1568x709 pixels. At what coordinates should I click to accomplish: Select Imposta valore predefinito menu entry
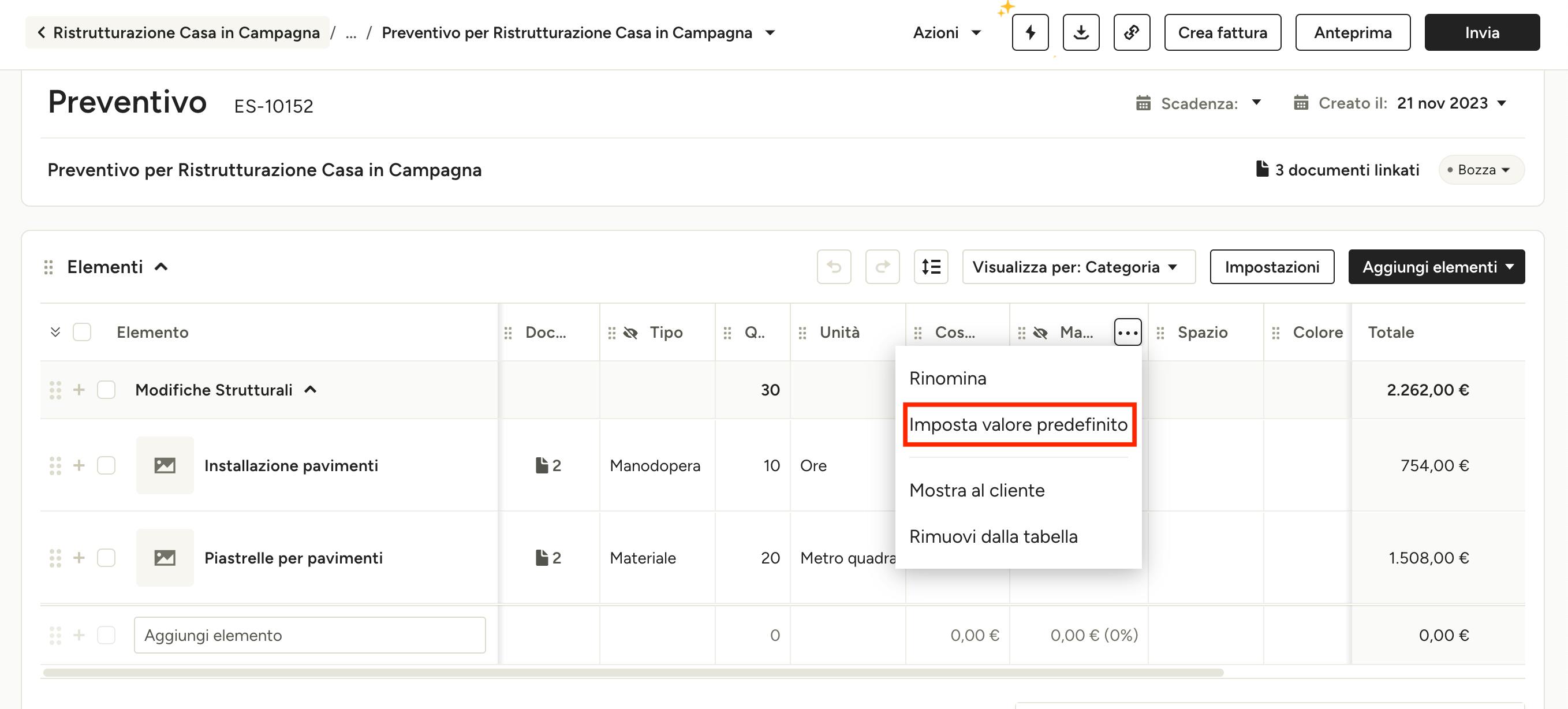coord(1018,424)
